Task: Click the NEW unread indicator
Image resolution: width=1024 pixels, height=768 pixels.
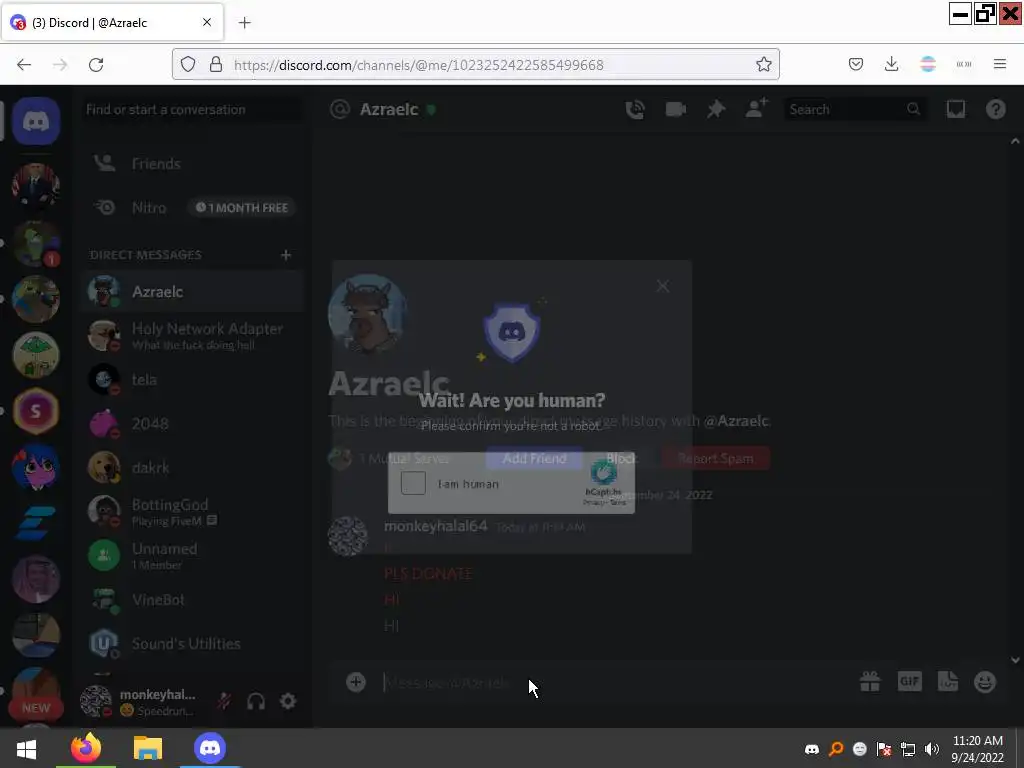Action: 36,708
